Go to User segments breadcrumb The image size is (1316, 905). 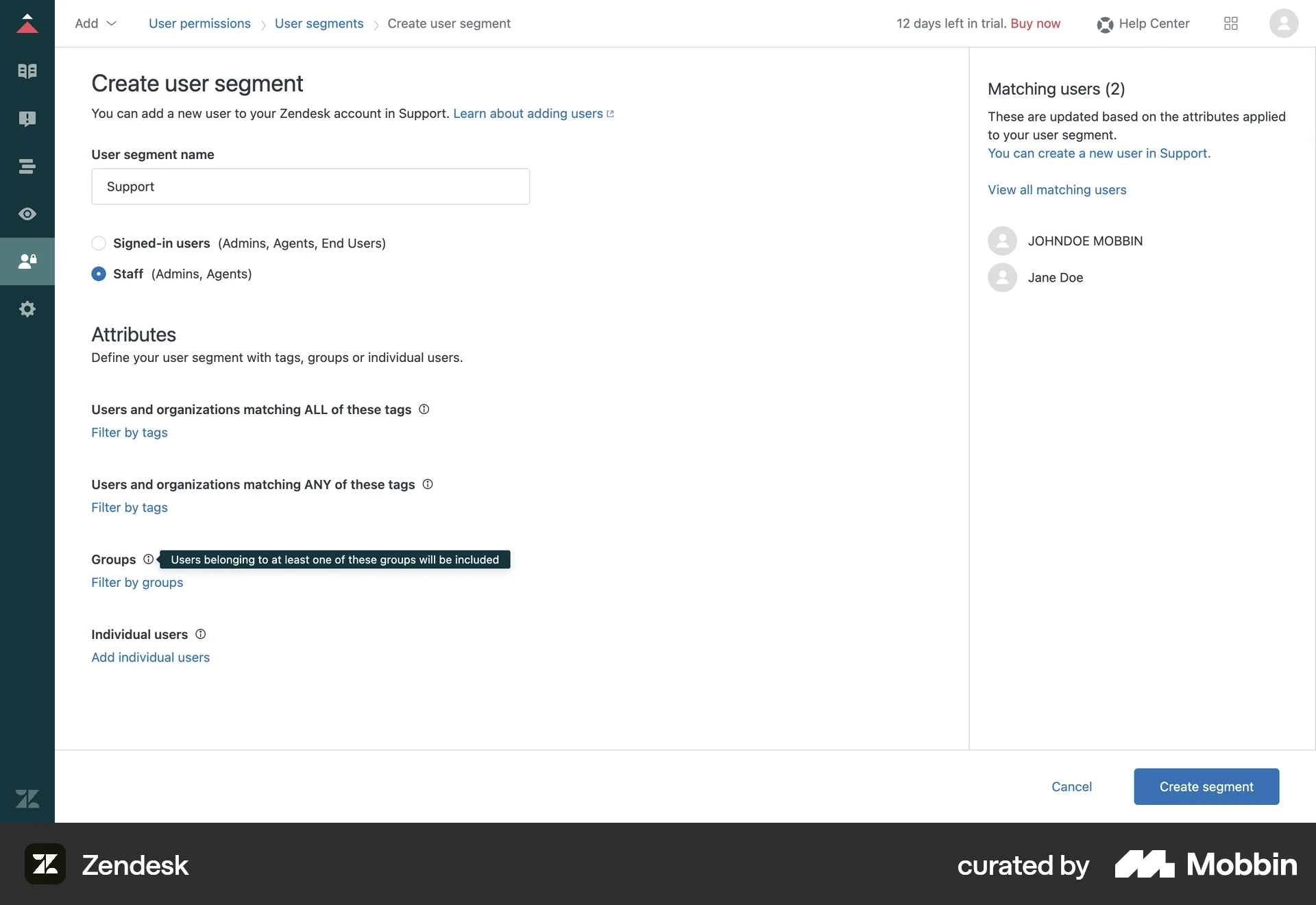click(x=319, y=23)
